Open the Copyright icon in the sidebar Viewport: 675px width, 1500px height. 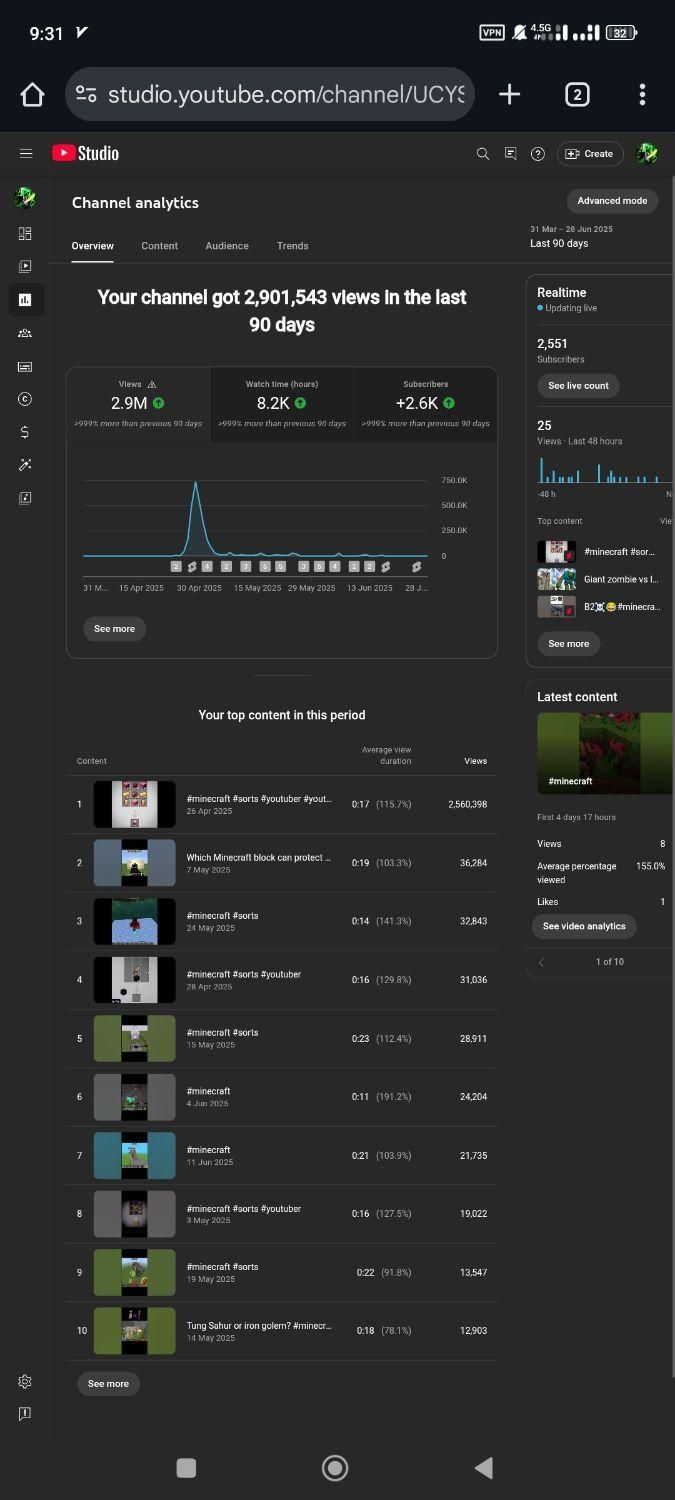tap(25, 399)
